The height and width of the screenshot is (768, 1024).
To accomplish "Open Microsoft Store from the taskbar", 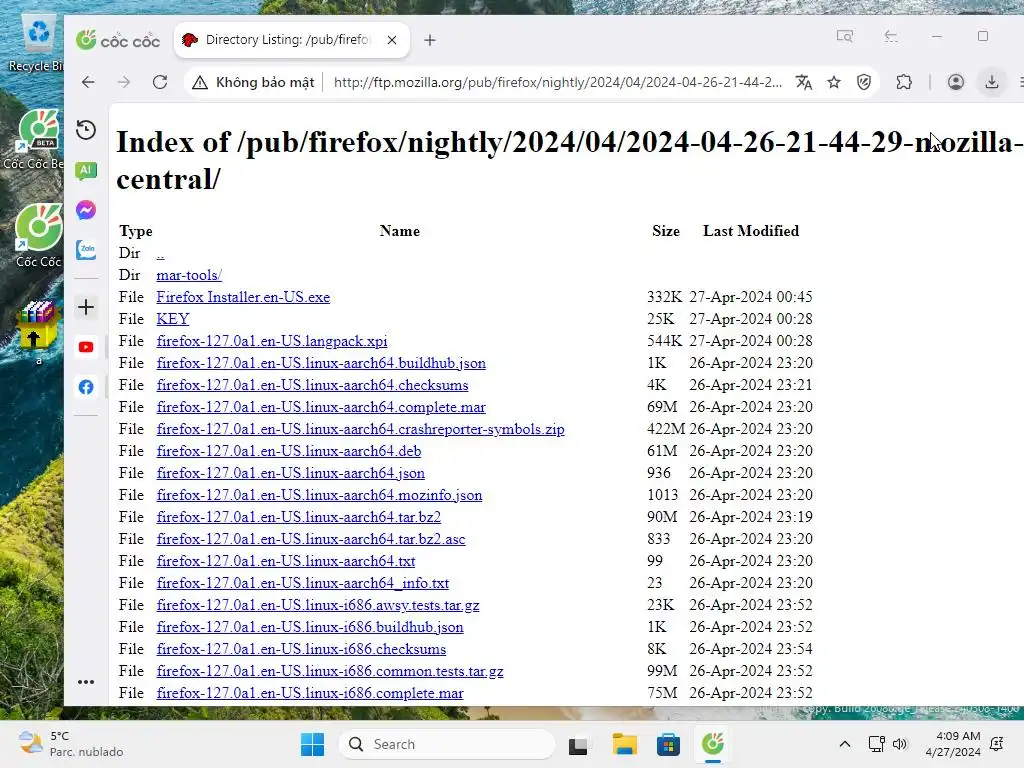I will (668, 744).
